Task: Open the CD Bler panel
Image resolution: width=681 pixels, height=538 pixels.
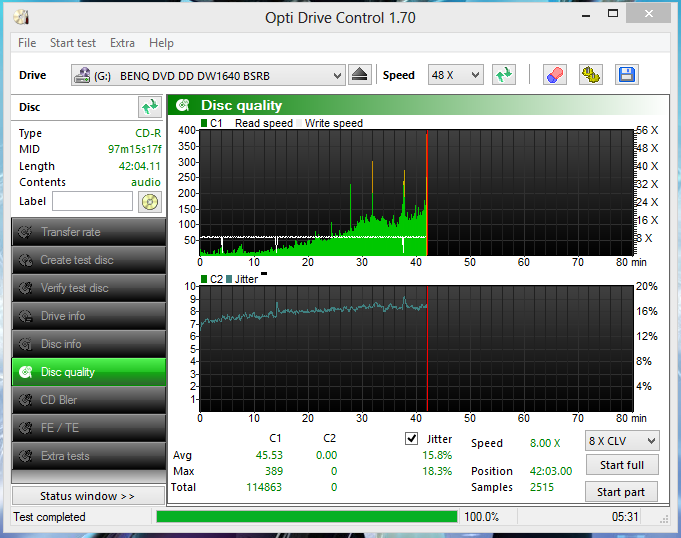Action: point(89,400)
